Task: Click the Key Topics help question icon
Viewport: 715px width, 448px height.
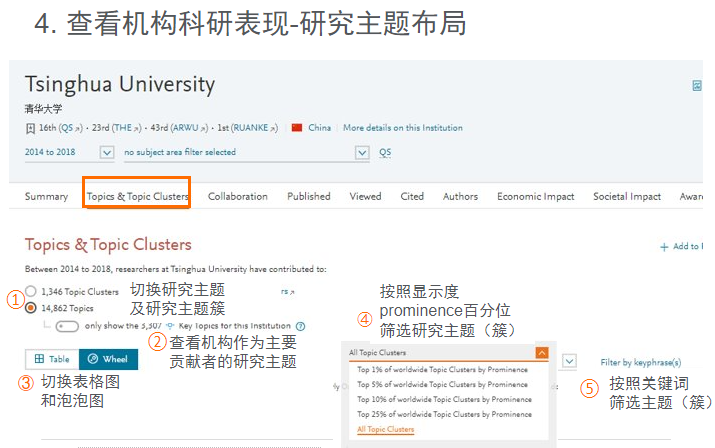Action: 300,326
